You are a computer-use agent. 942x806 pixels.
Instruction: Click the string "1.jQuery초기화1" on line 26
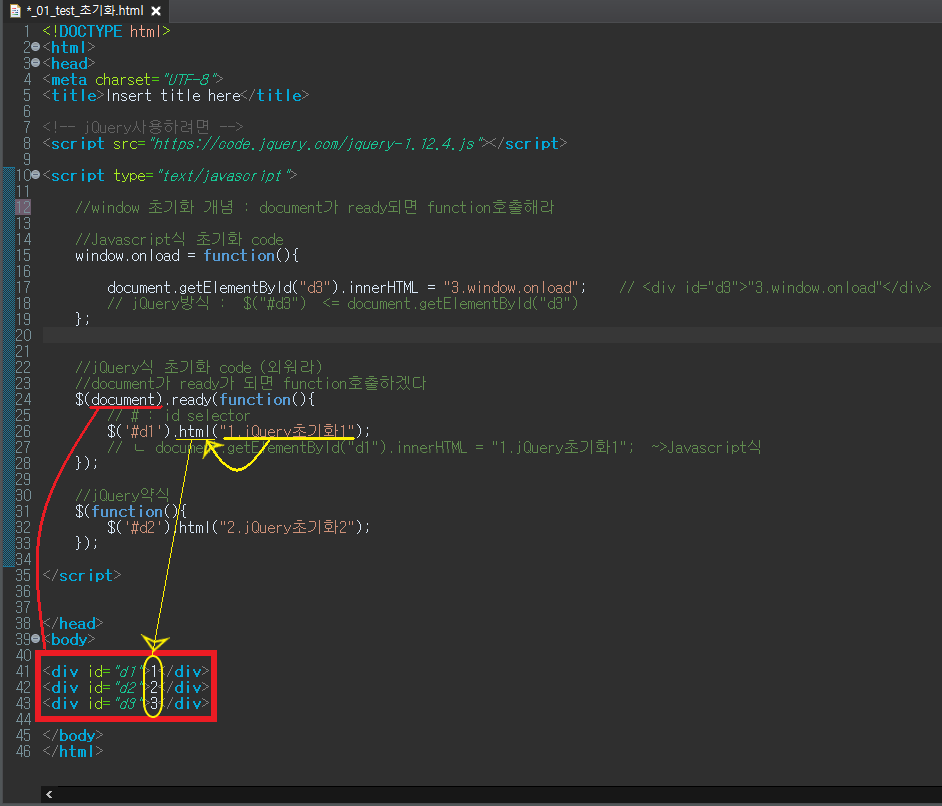[x=288, y=431]
